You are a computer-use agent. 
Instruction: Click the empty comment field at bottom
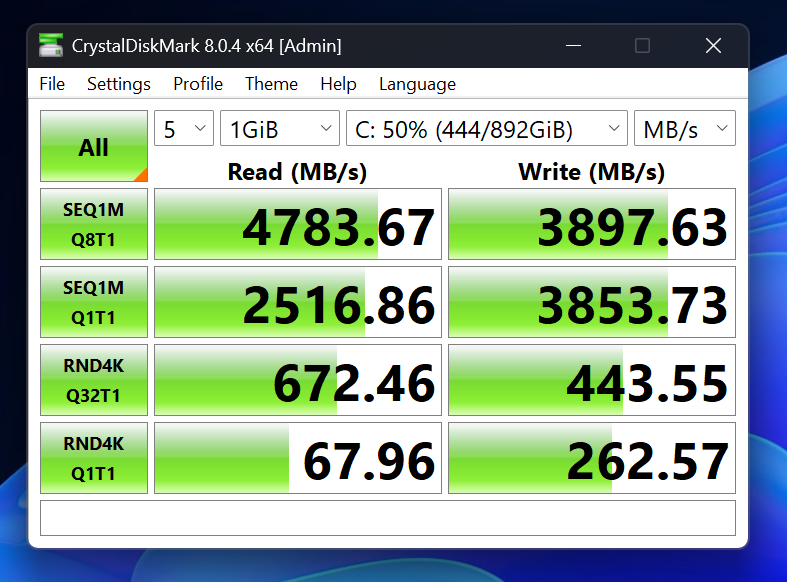coord(388,518)
